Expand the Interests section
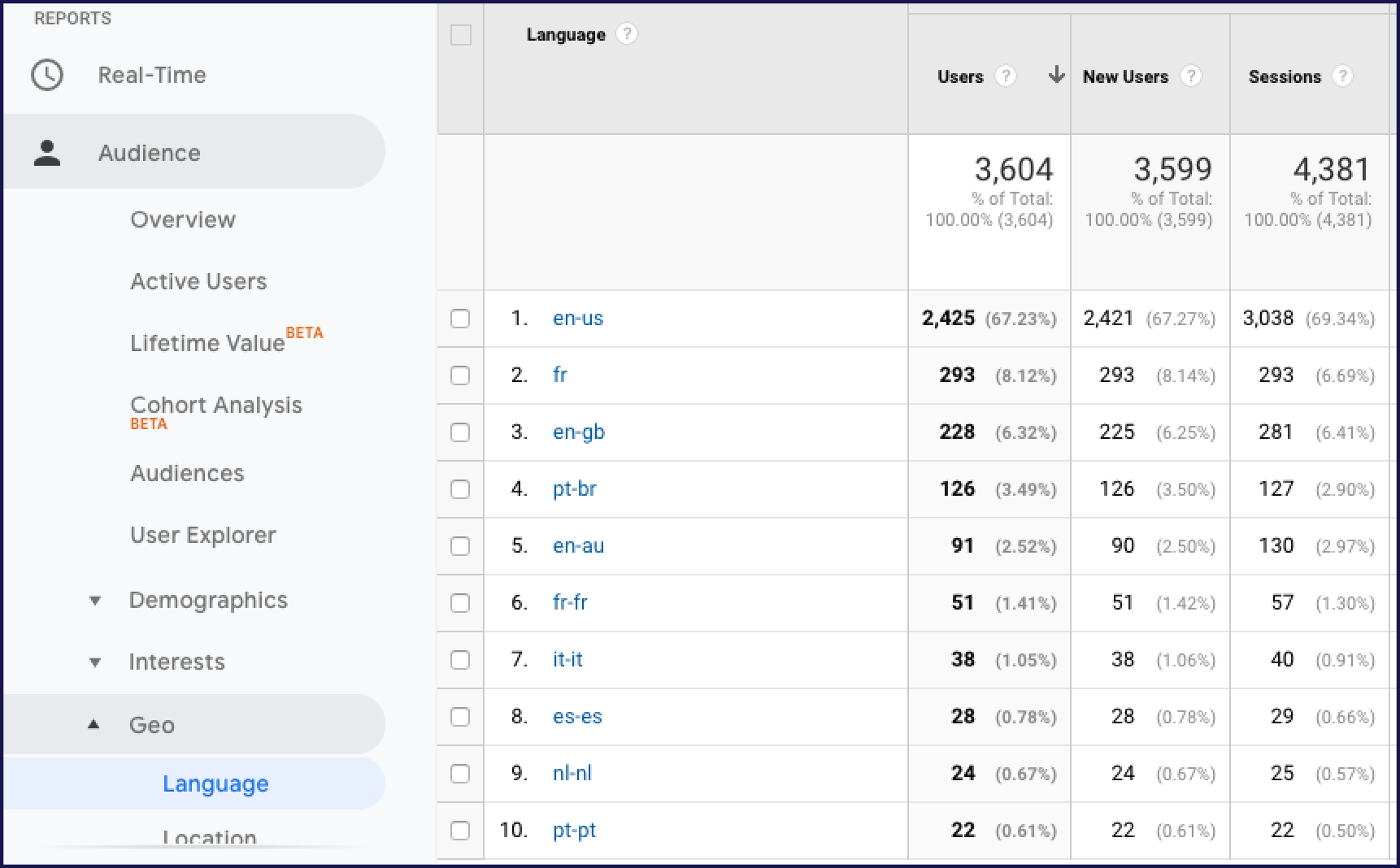This screenshot has width=1400, height=868. [x=95, y=662]
